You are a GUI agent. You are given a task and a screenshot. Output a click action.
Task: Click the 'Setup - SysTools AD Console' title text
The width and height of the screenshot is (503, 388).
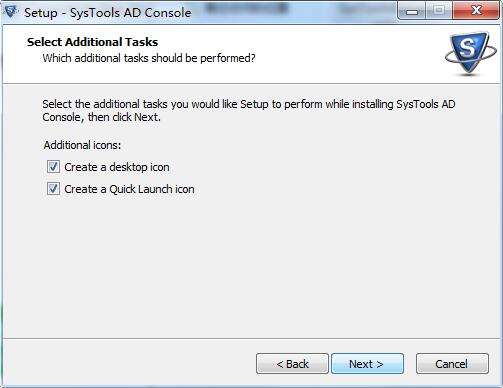(108, 13)
